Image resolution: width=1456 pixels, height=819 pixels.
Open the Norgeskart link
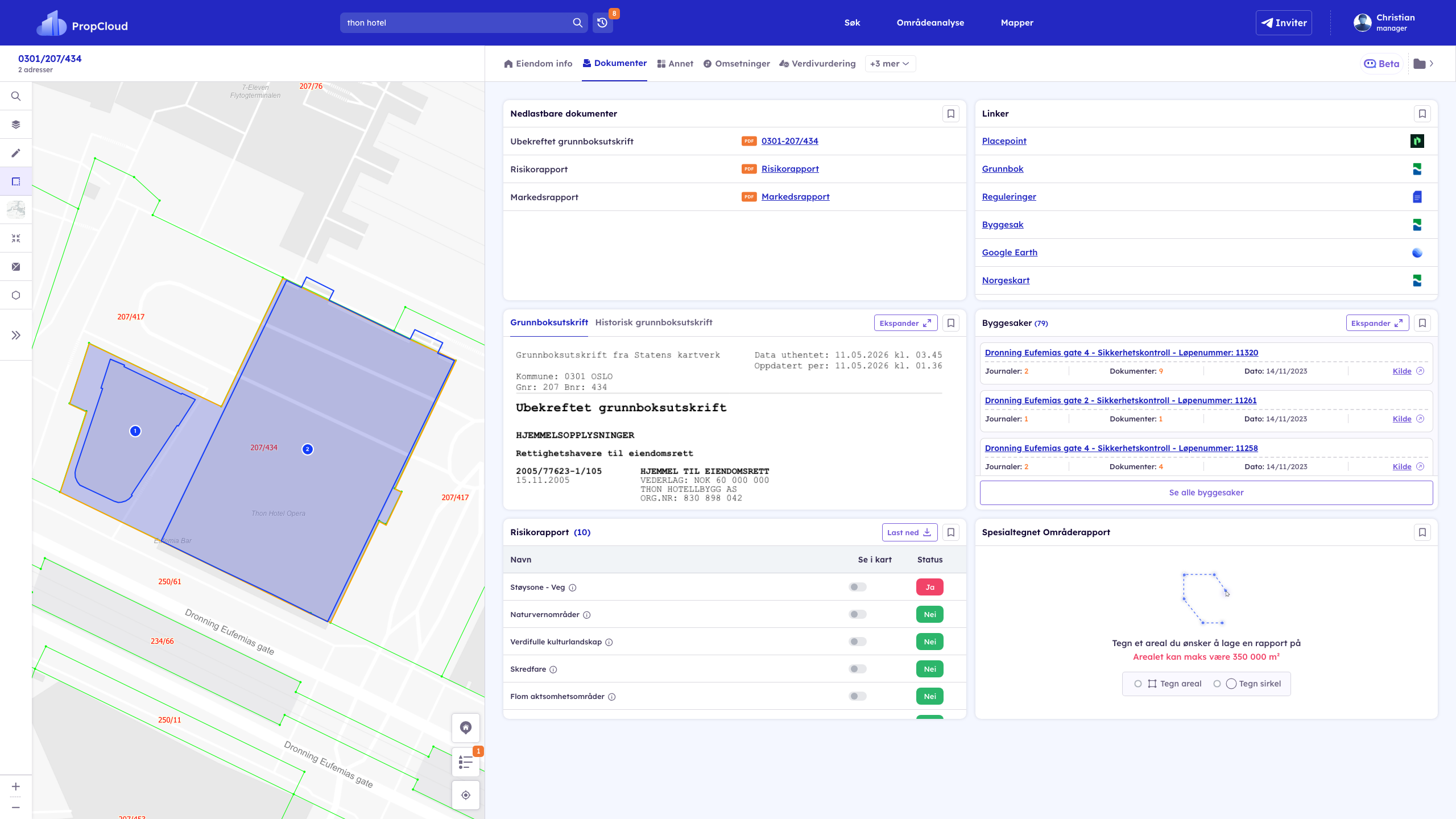pyautogui.click(x=1006, y=280)
